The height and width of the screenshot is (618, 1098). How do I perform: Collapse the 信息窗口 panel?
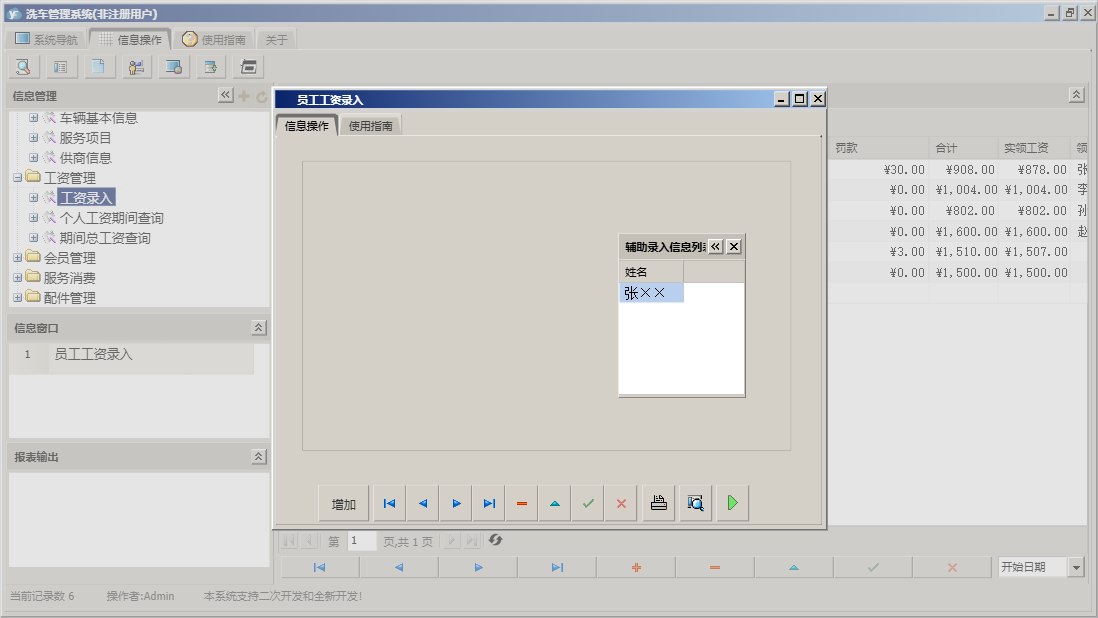tap(258, 328)
